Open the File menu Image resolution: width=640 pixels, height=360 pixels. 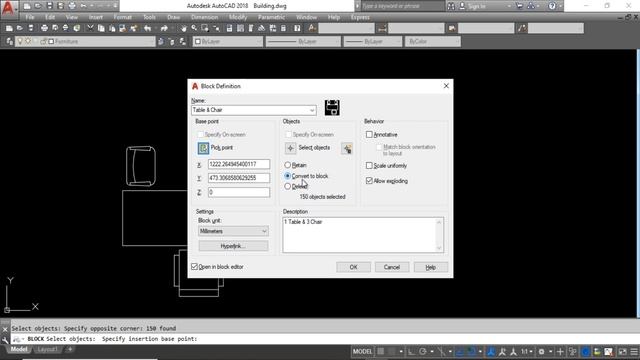[x=30, y=17]
